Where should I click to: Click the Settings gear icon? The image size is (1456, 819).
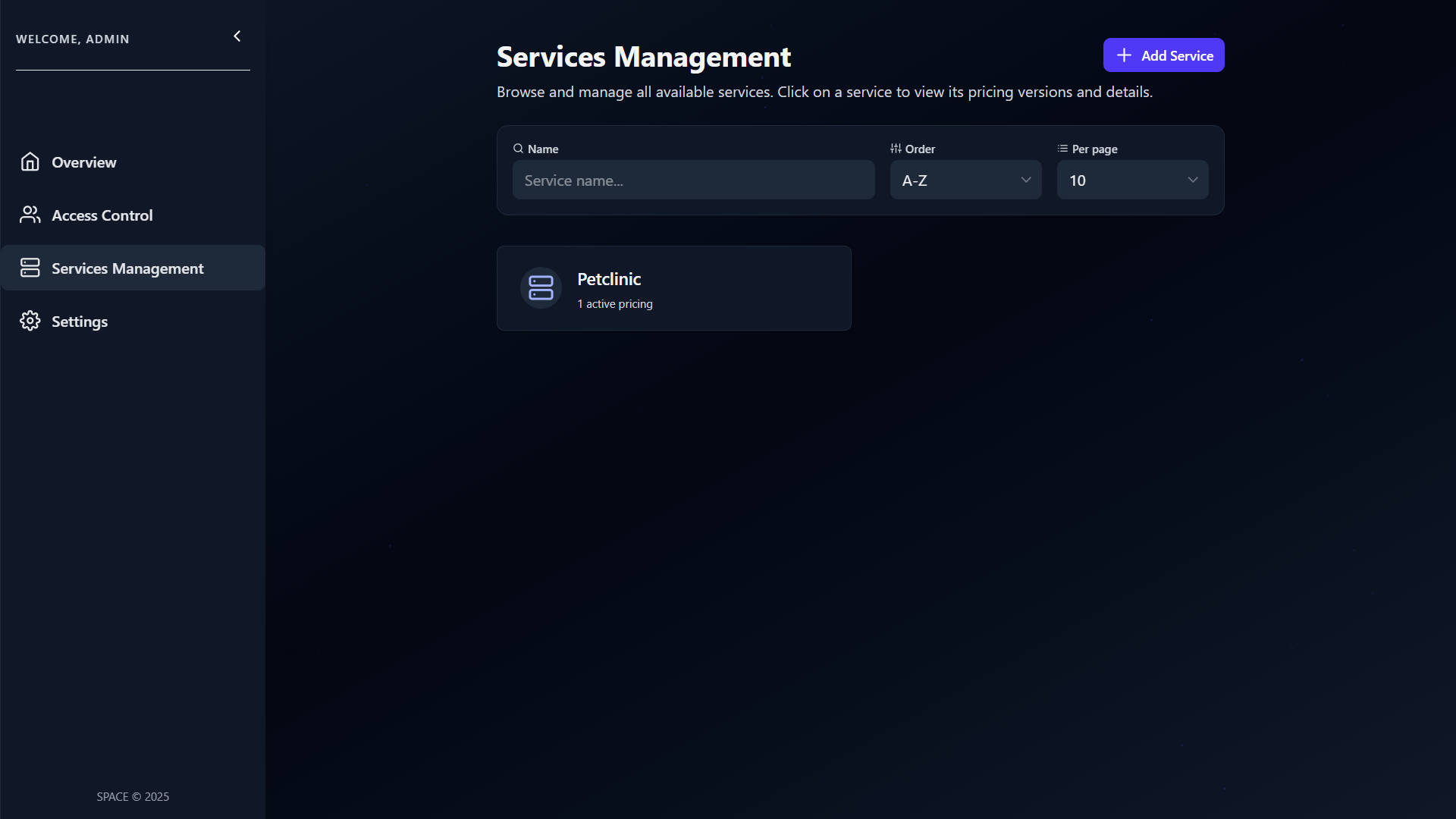tap(30, 321)
